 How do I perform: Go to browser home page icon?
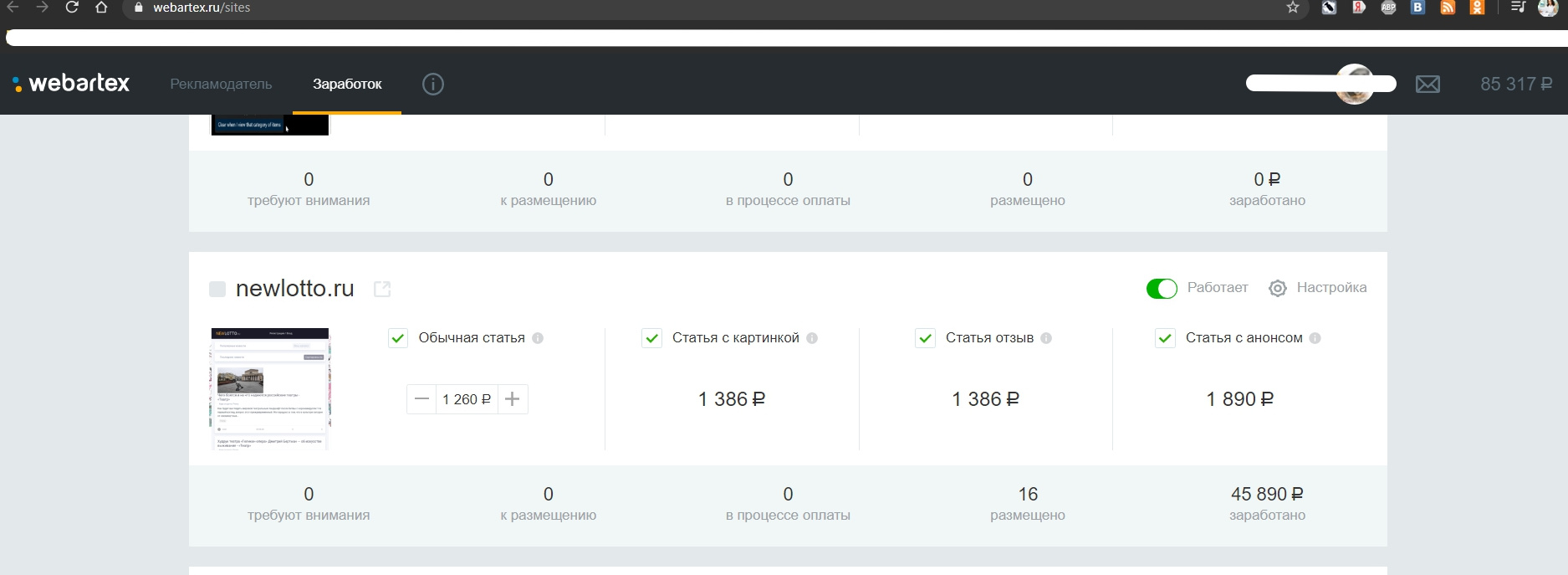click(x=101, y=8)
